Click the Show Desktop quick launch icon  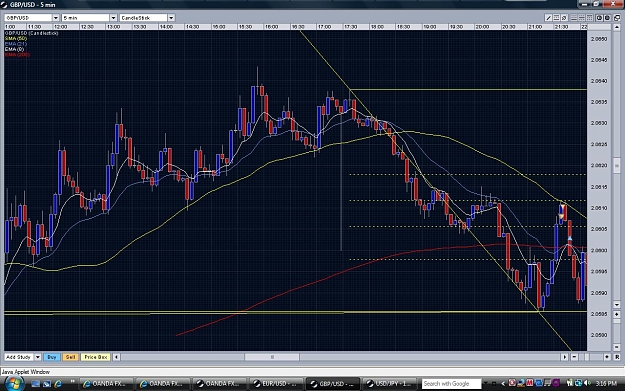pos(35,384)
